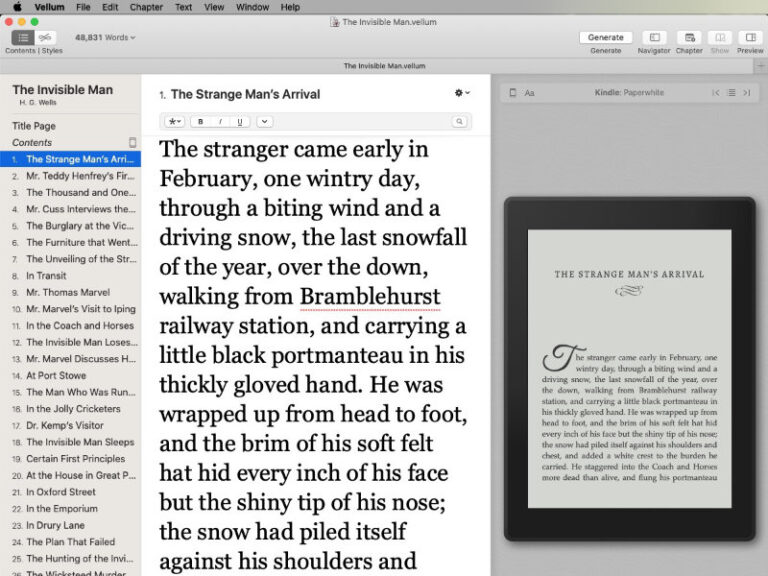Viewport: 768px width, 576px height.
Task: Open the View menu
Action: 214,7
